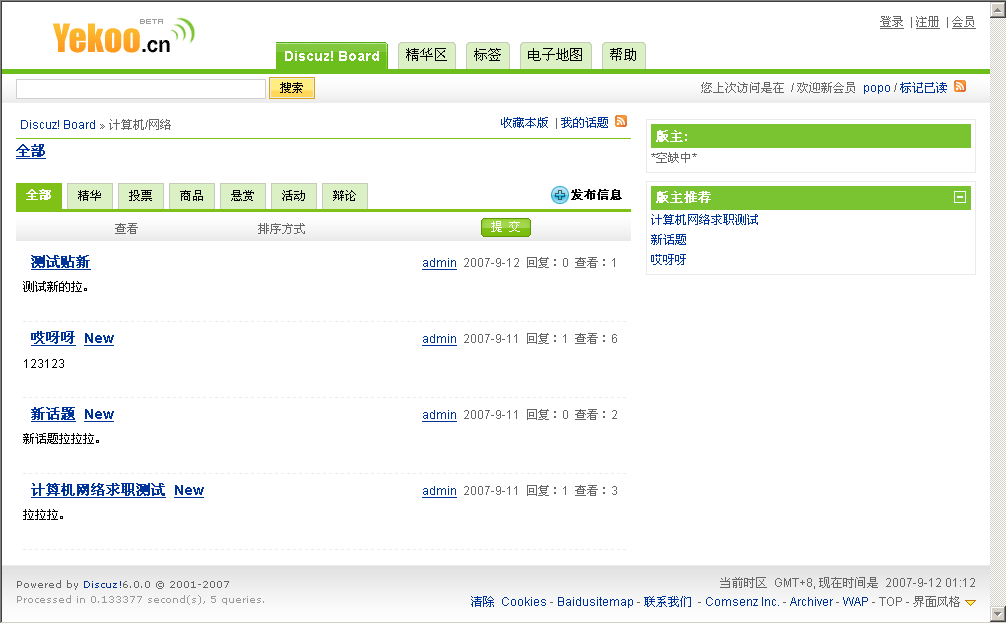Click WAP footer link
Screen dimensions: 1006x623
tap(855, 602)
